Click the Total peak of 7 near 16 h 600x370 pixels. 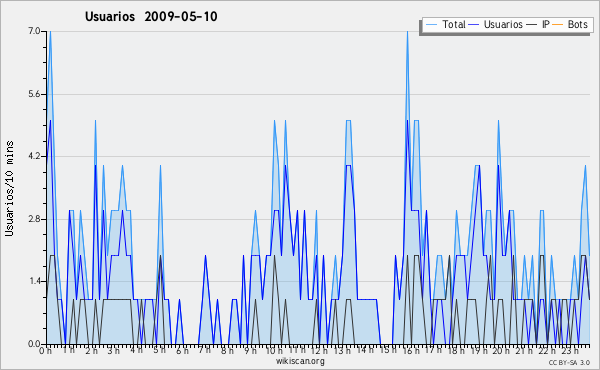408,32
